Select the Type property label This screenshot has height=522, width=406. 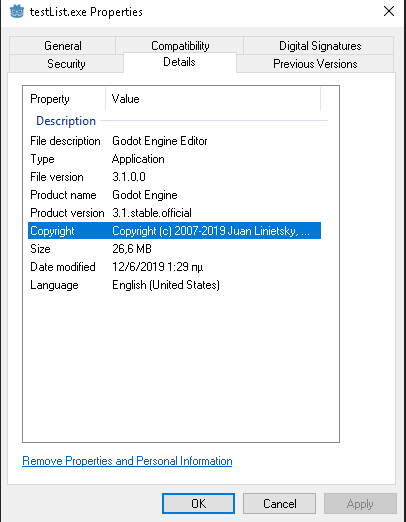[42, 159]
